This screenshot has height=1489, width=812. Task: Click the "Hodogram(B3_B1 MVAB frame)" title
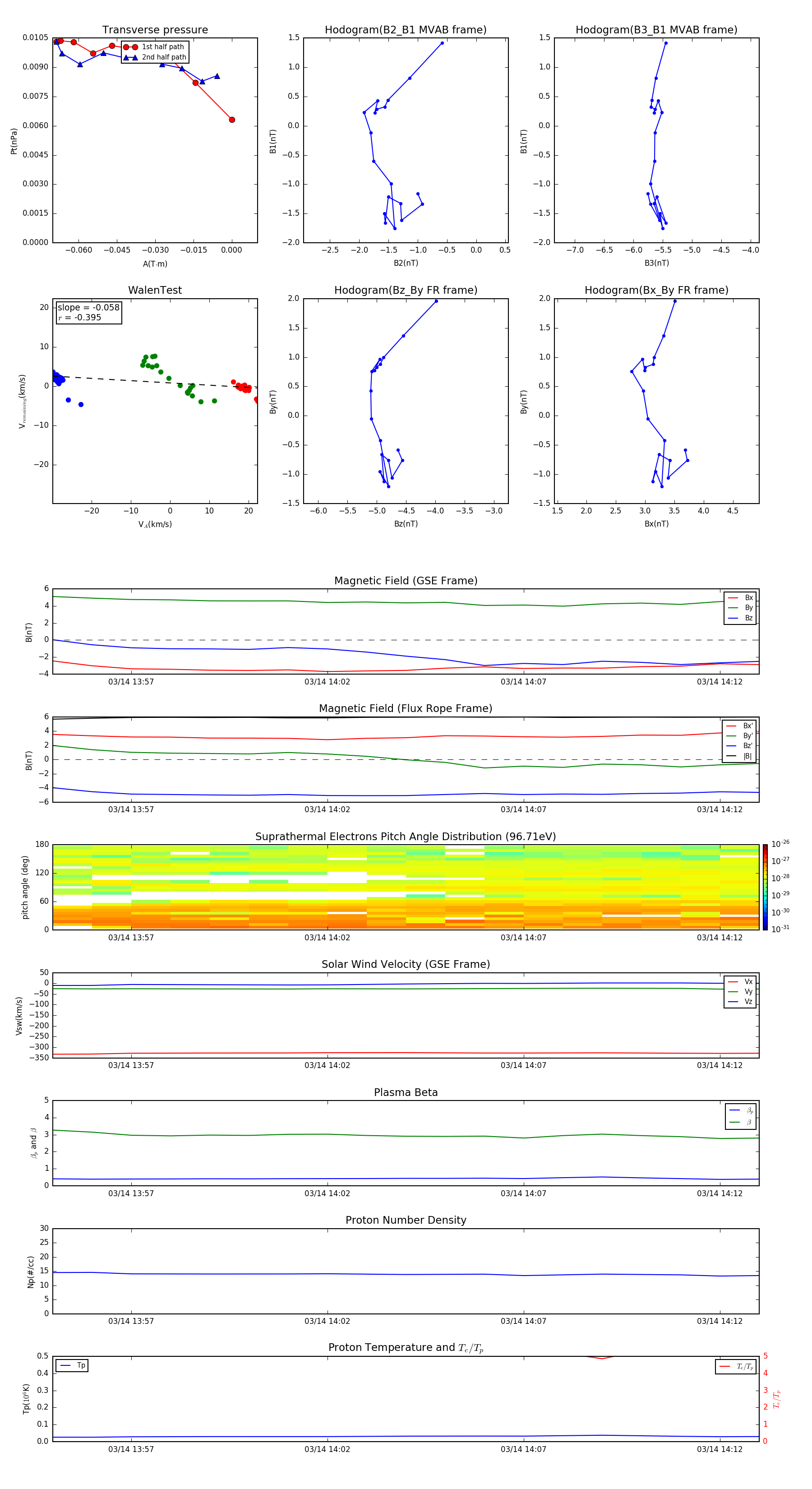point(656,30)
